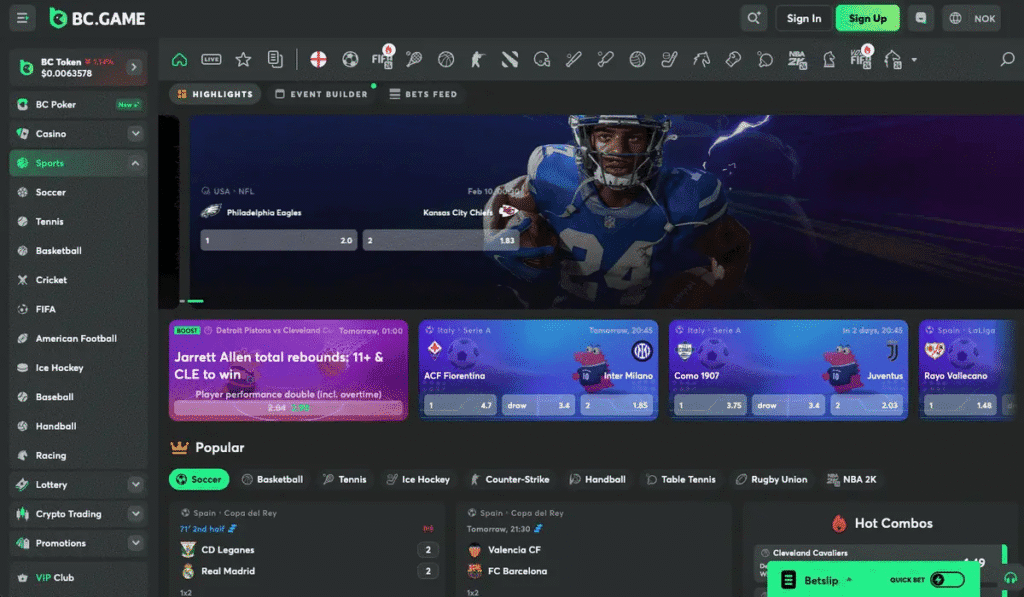The height and width of the screenshot is (597, 1024).
Task: Expand the Casino section in the sidebar
Action: 77,133
